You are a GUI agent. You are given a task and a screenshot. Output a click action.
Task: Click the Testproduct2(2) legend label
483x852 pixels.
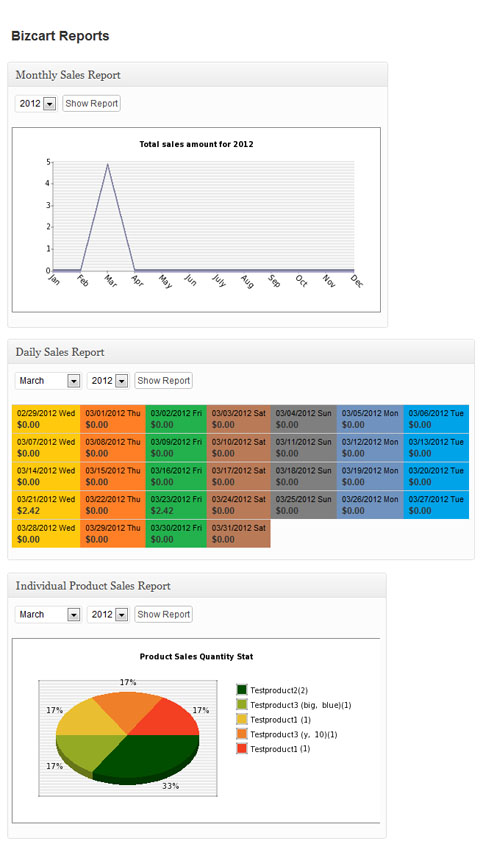[x=279, y=690]
